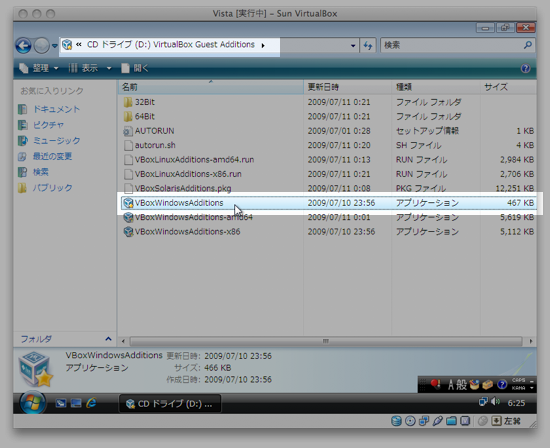This screenshot has height=448, width=550.
Task: Open the ピクチャ favorite link
Action: pyautogui.click(x=41, y=125)
